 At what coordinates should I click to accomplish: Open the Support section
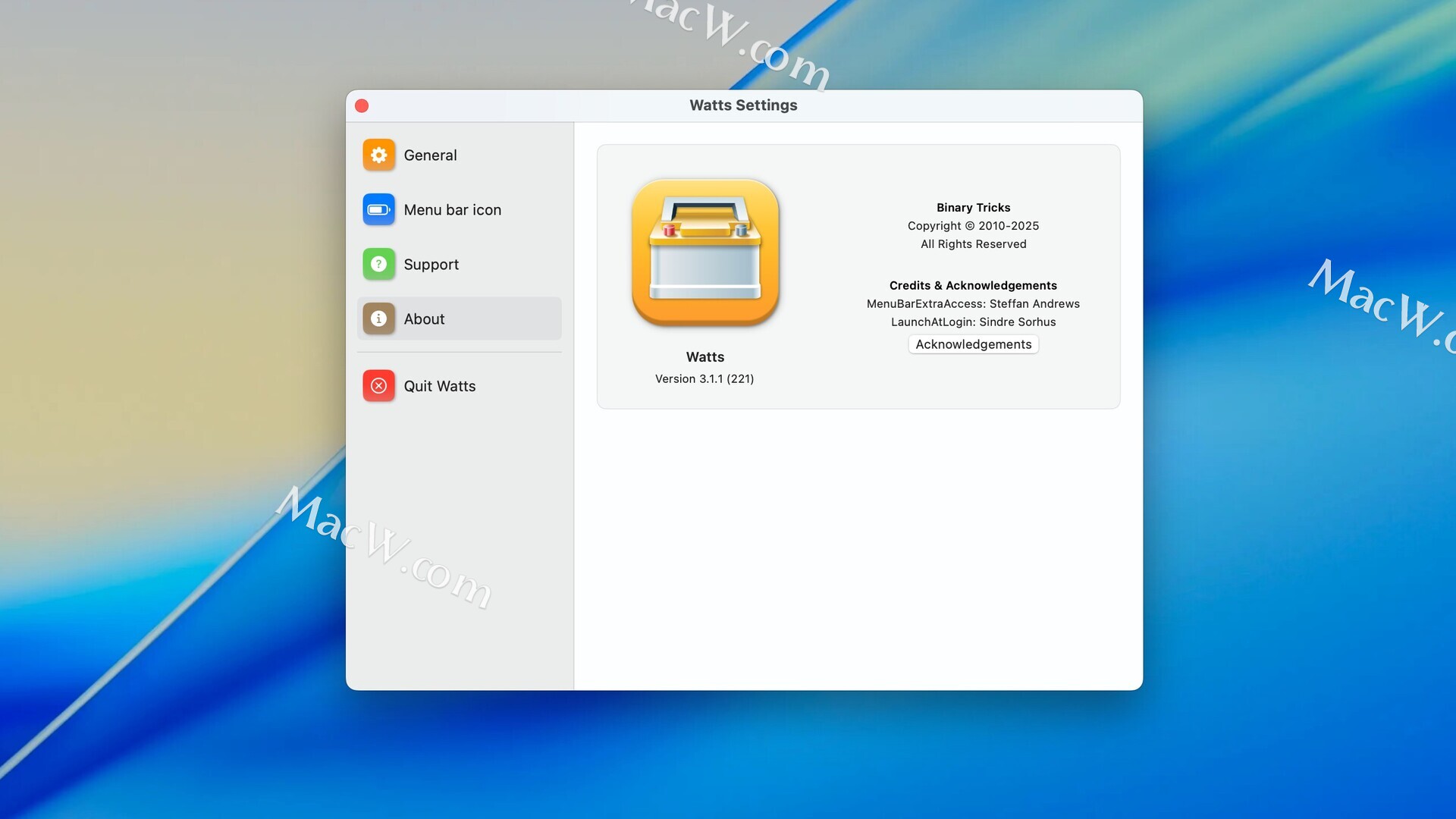[431, 265]
